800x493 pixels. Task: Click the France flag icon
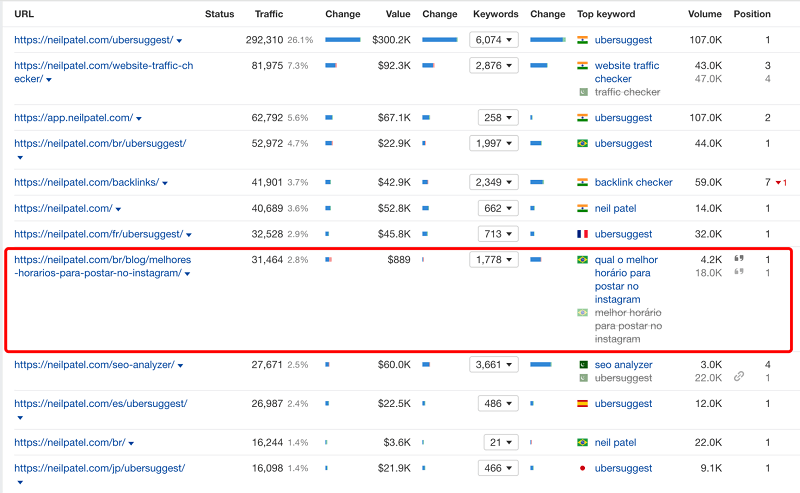[x=582, y=234]
